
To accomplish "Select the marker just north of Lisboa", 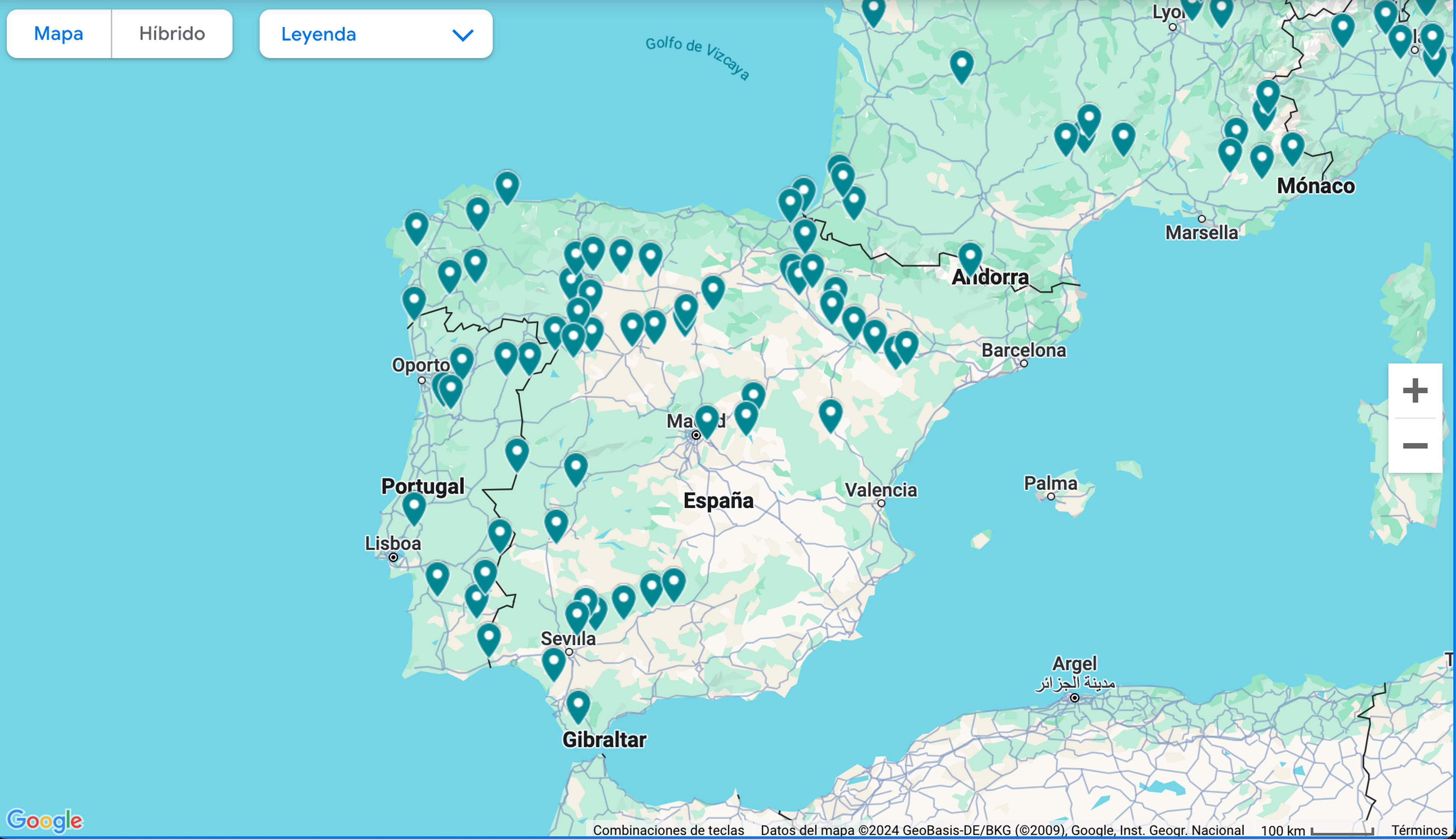I will point(414,508).
